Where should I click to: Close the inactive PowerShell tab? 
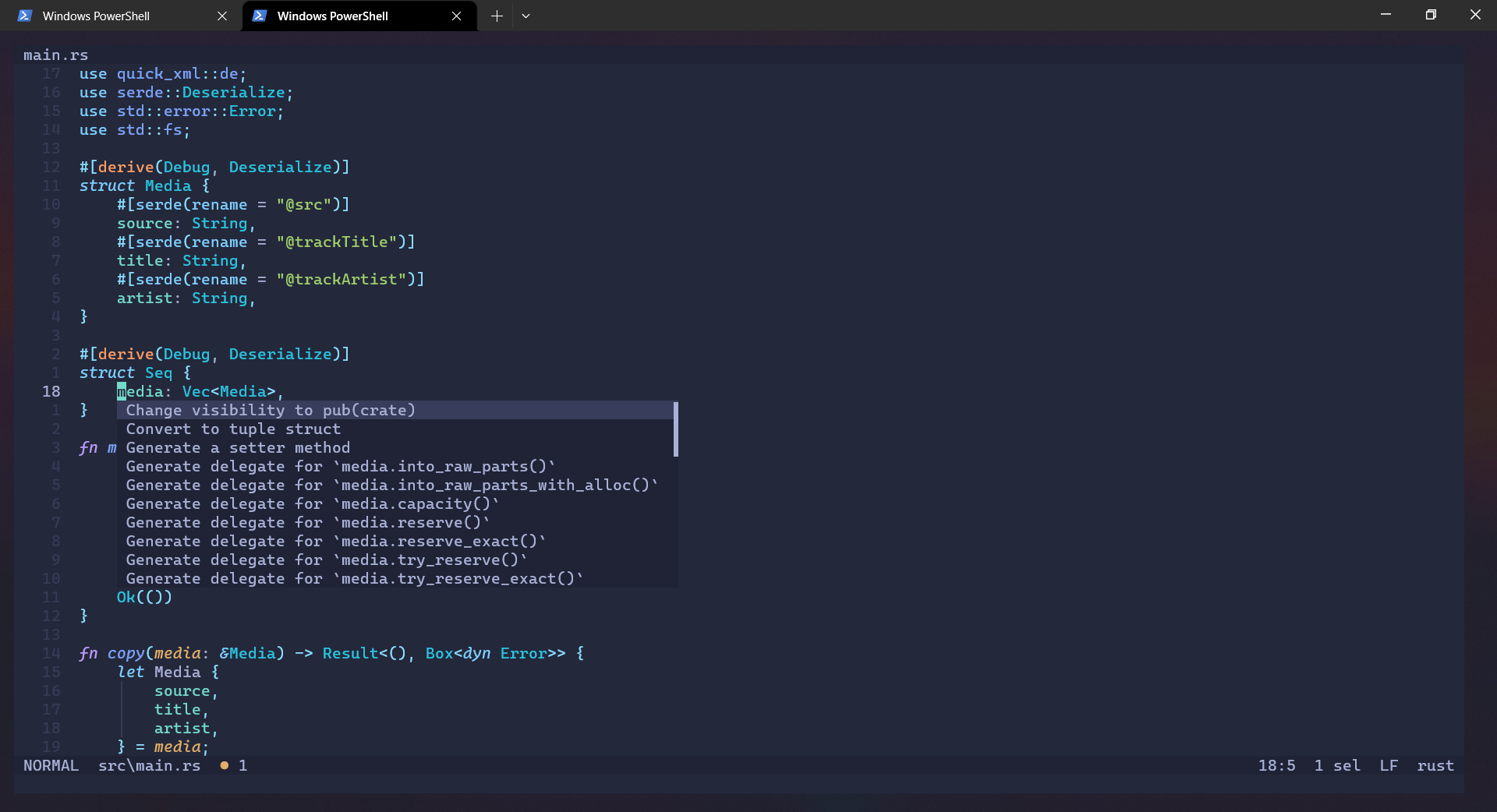point(222,16)
